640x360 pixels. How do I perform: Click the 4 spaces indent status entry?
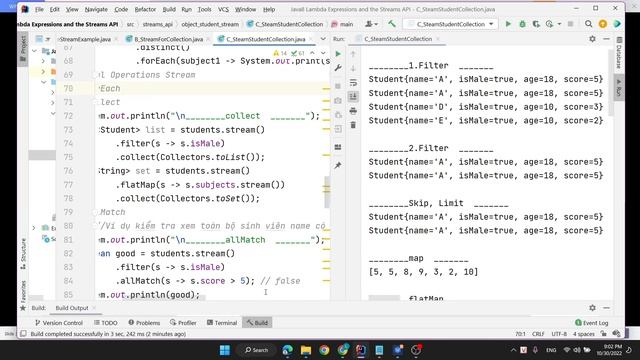pos(583,334)
